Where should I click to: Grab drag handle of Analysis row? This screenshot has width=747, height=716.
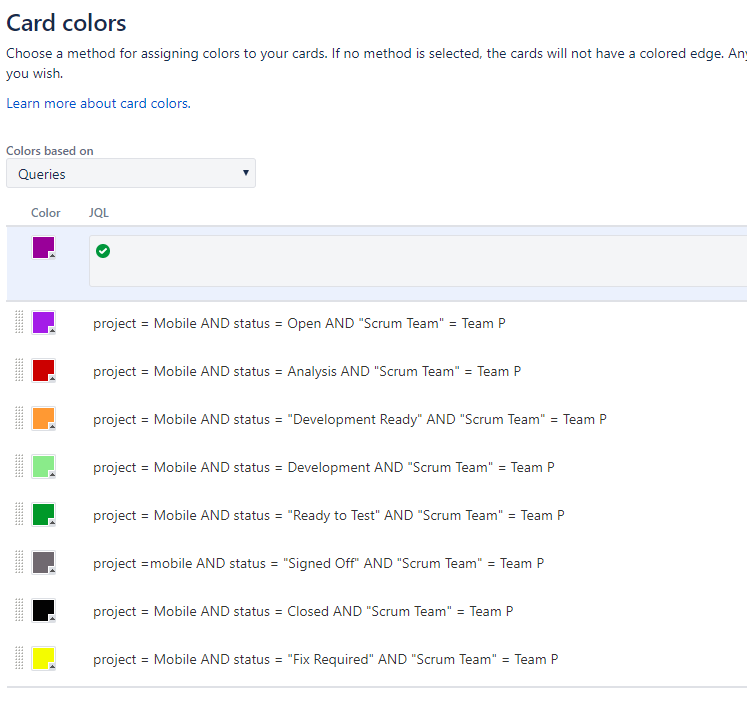(x=19, y=370)
